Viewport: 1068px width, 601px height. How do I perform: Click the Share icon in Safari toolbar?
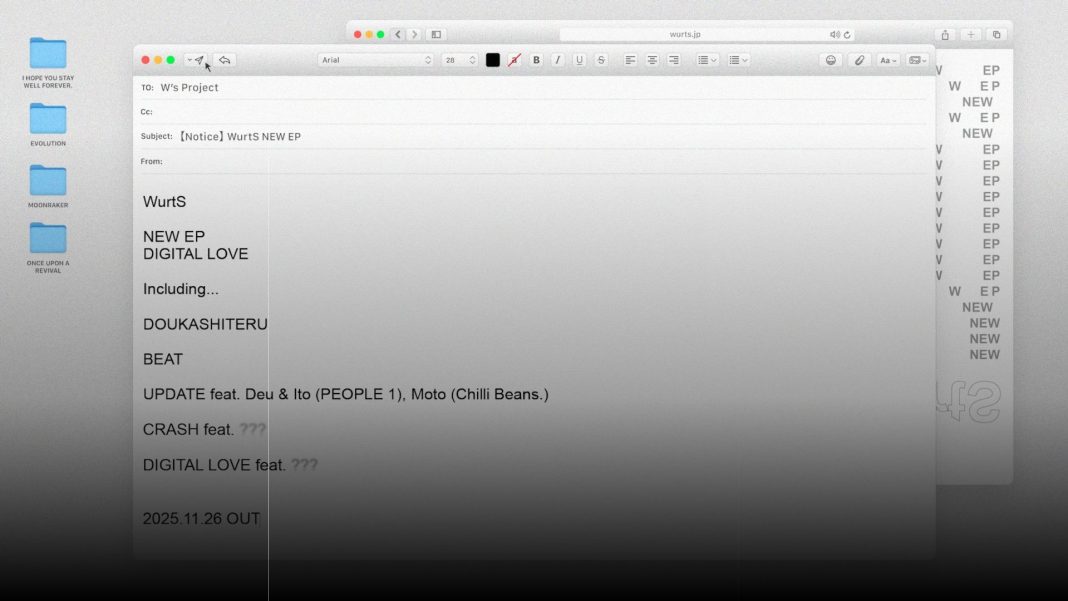[944, 33]
